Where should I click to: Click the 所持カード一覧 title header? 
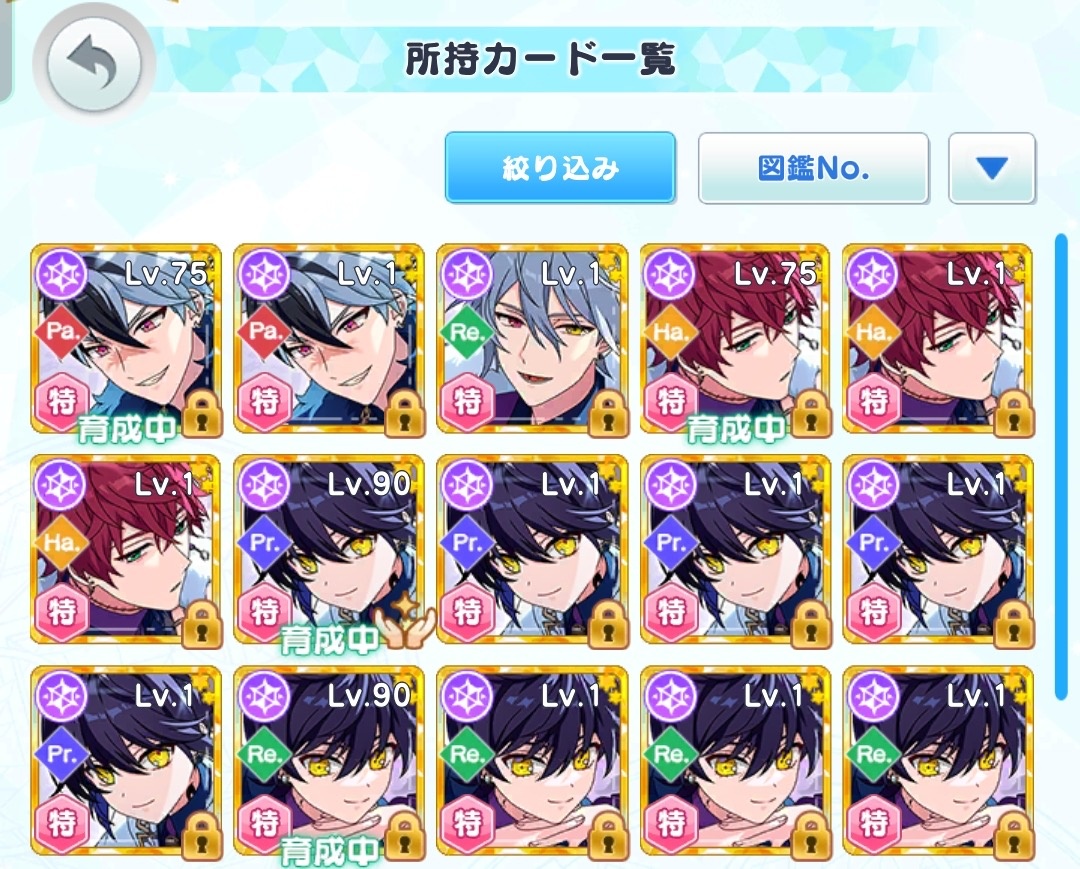tap(541, 59)
